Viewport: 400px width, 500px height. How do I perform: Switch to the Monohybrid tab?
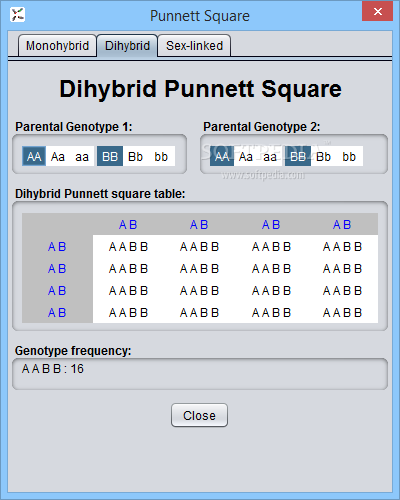point(57,46)
